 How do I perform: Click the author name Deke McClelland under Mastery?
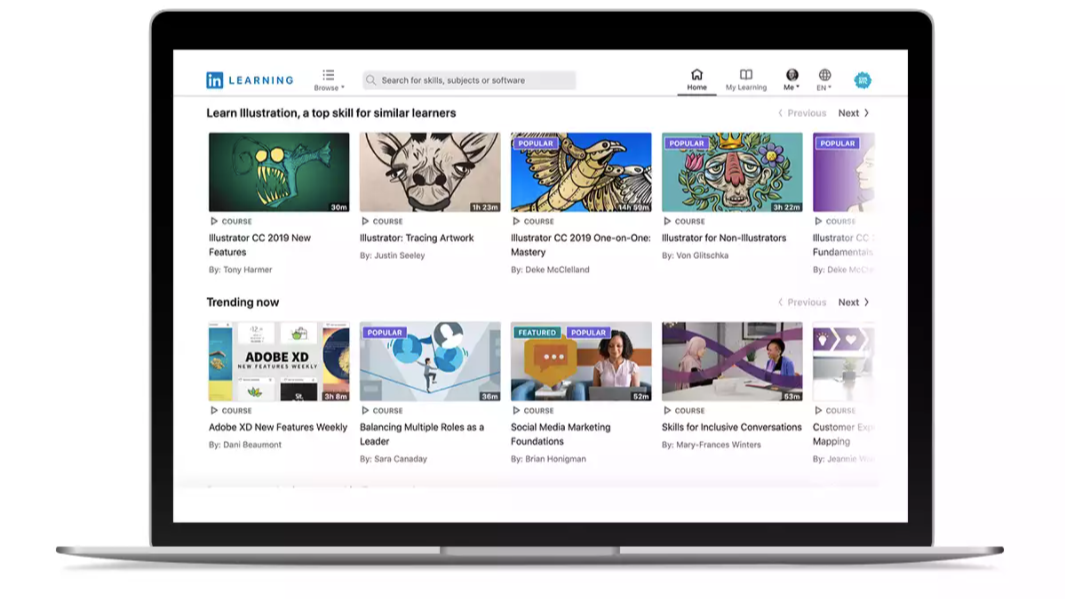(557, 270)
